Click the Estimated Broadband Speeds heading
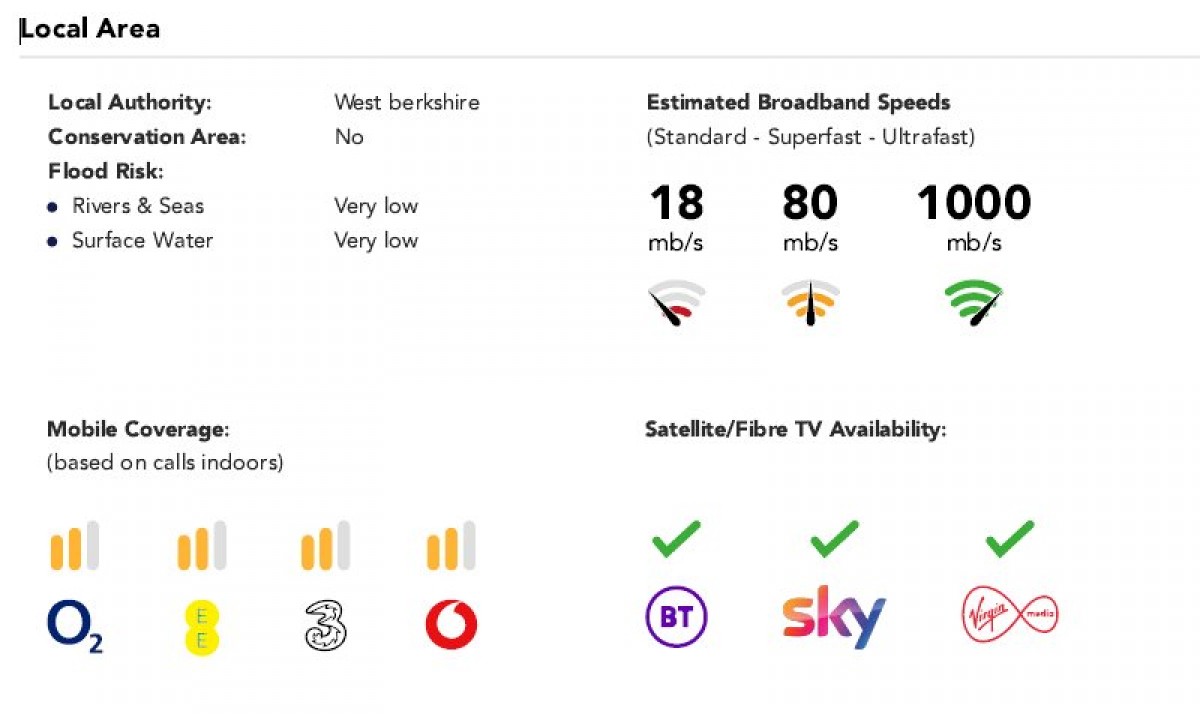 click(x=799, y=102)
